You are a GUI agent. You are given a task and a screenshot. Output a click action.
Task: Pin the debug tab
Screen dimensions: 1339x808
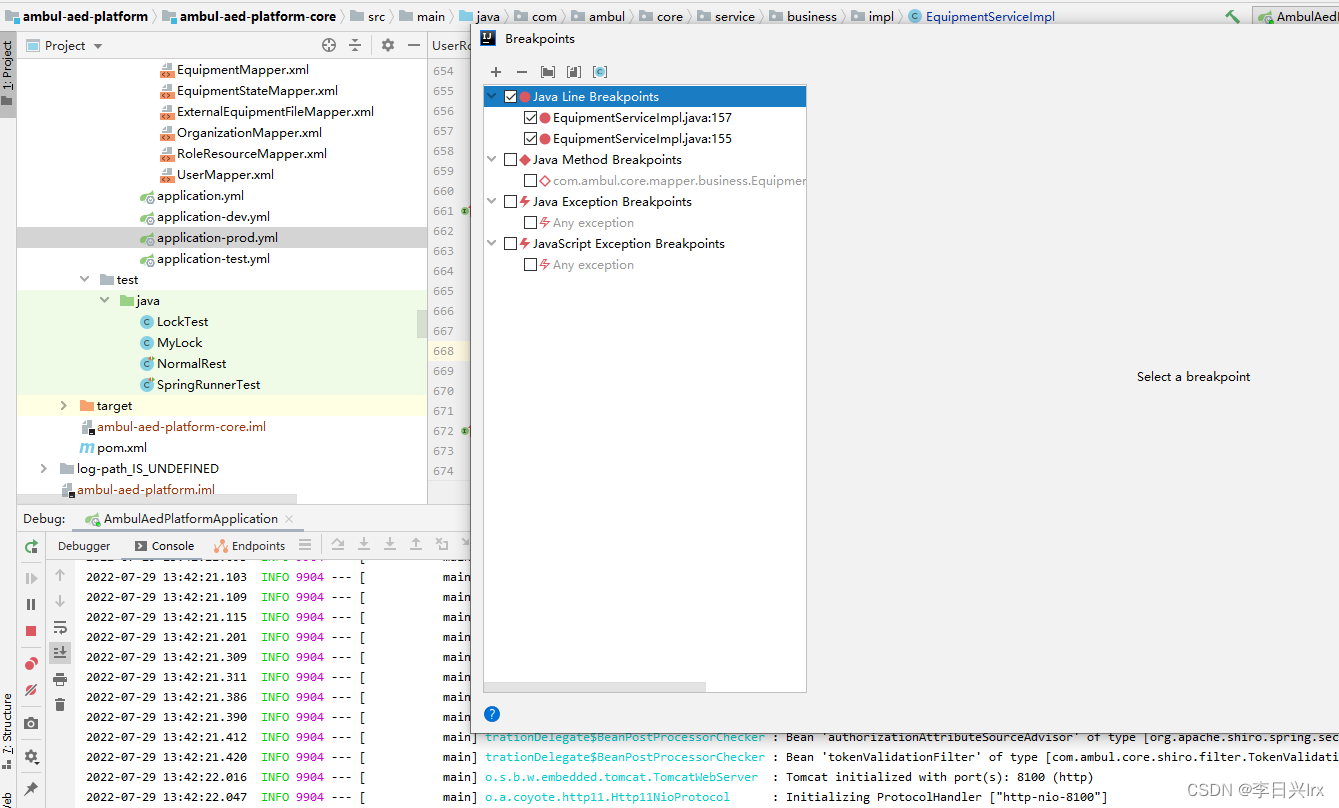pyautogui.click(x=31, y=789)
